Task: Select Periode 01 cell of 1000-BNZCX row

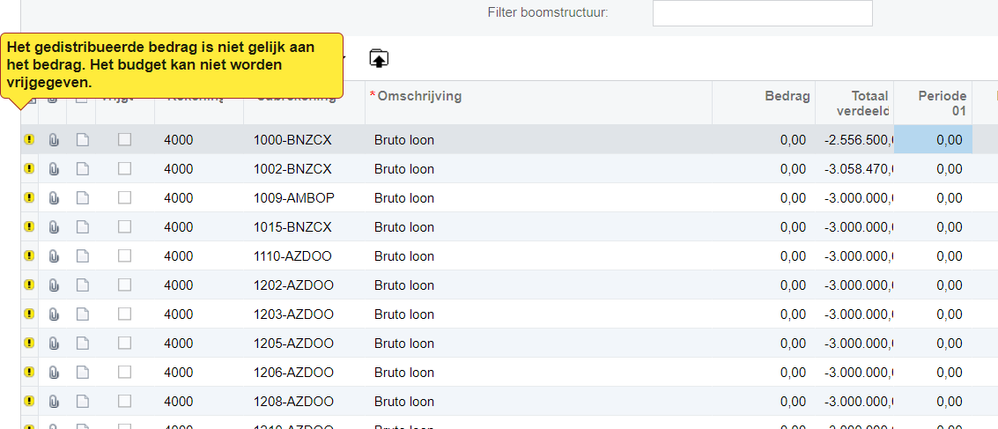Action: (933, 139)
